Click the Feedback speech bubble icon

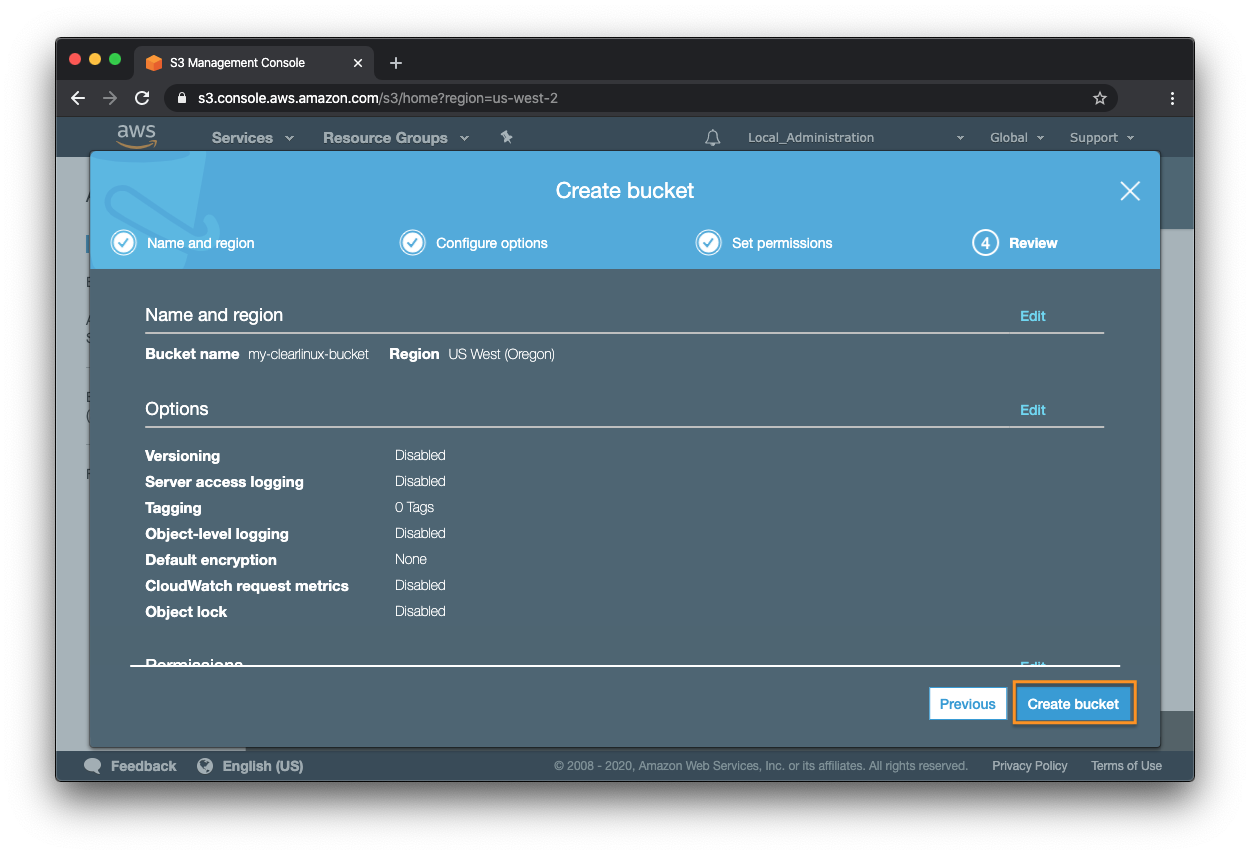(x=93, y=766)
